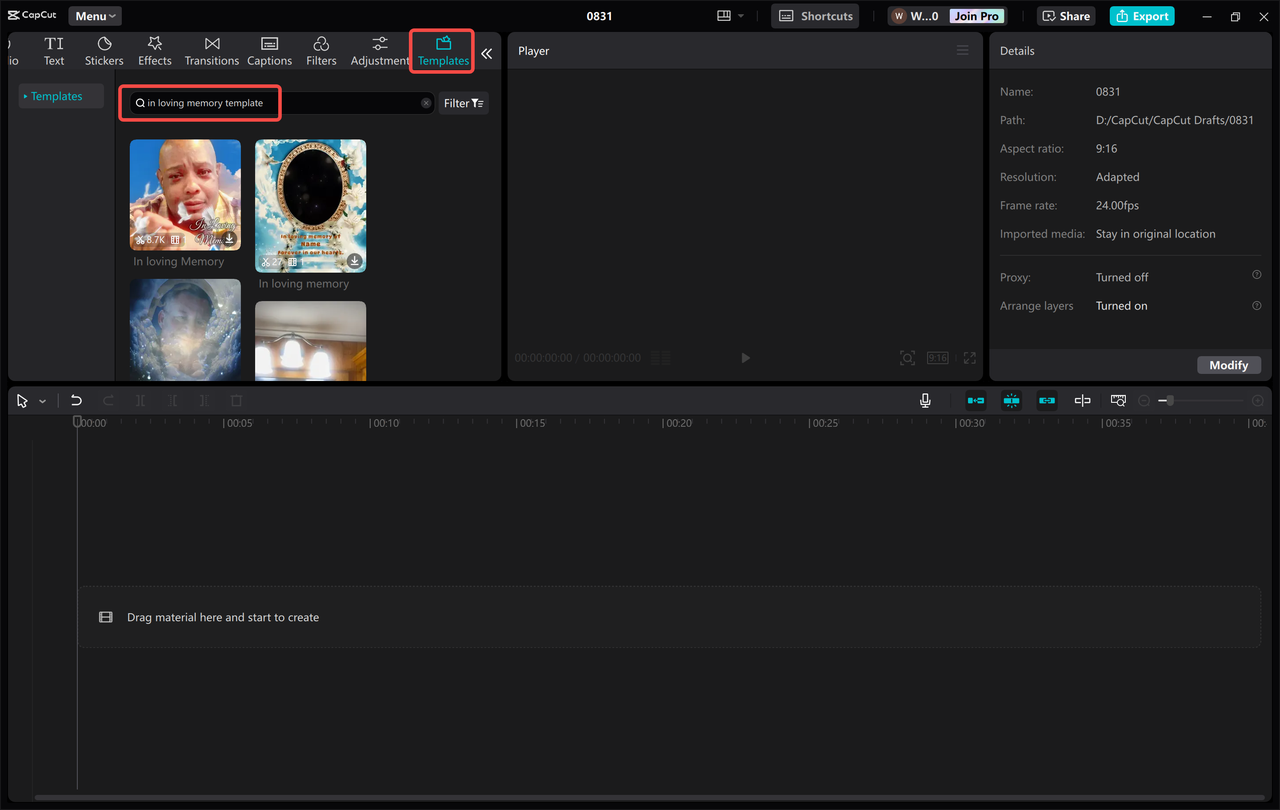Open the player ratio settings icon
Viewport: 1280px width, 810px height.
coord(937,357)
